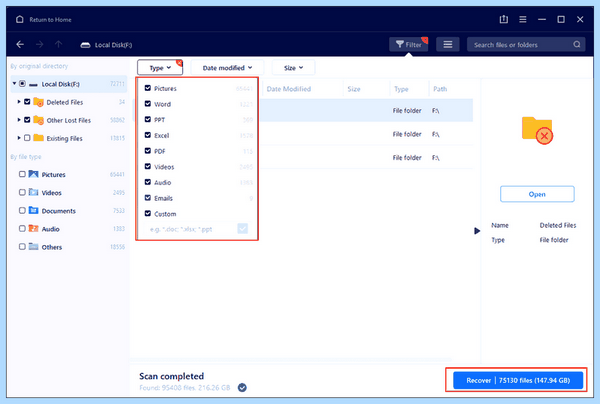Sort by the Type column header
The image size is (600, 404).
coord(401,89)
